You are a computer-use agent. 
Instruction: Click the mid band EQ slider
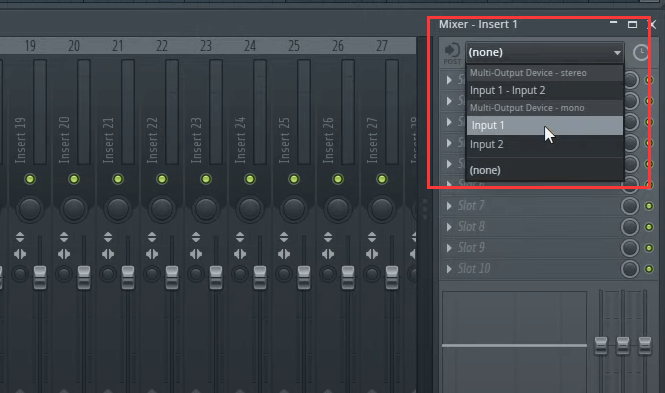point(623,345)
